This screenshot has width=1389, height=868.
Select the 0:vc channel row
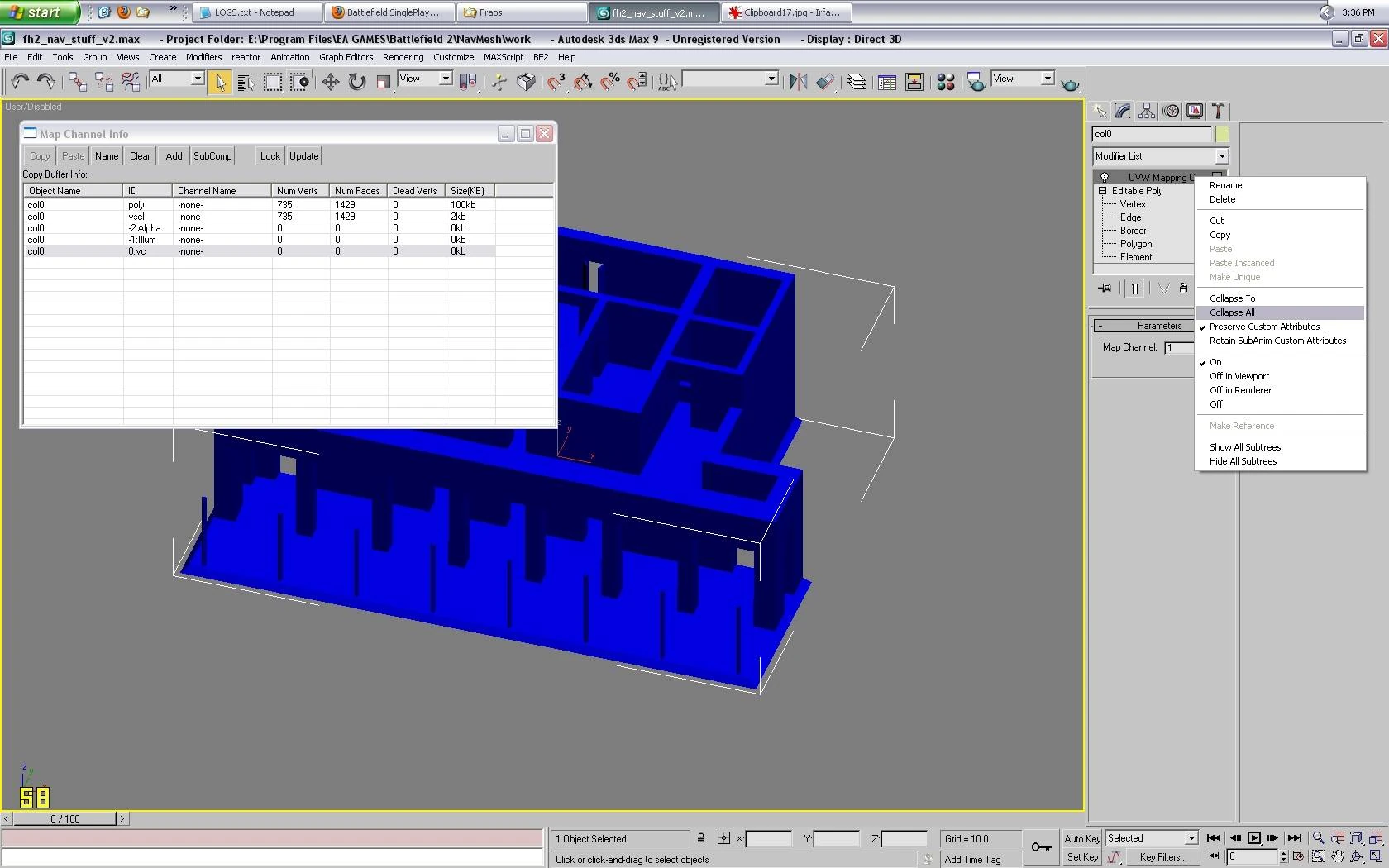point(136,251)
